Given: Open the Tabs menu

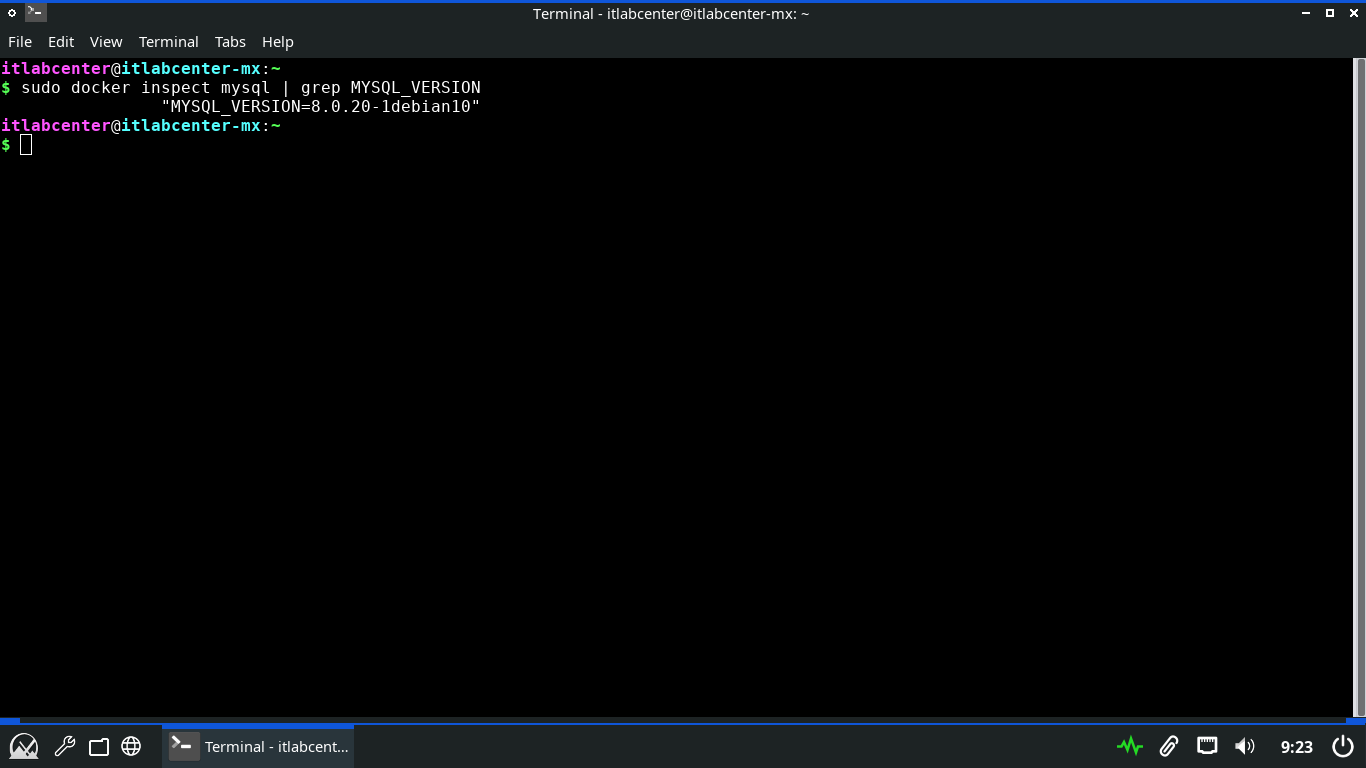Looking at the screenshot, I should tap(230, 42).
